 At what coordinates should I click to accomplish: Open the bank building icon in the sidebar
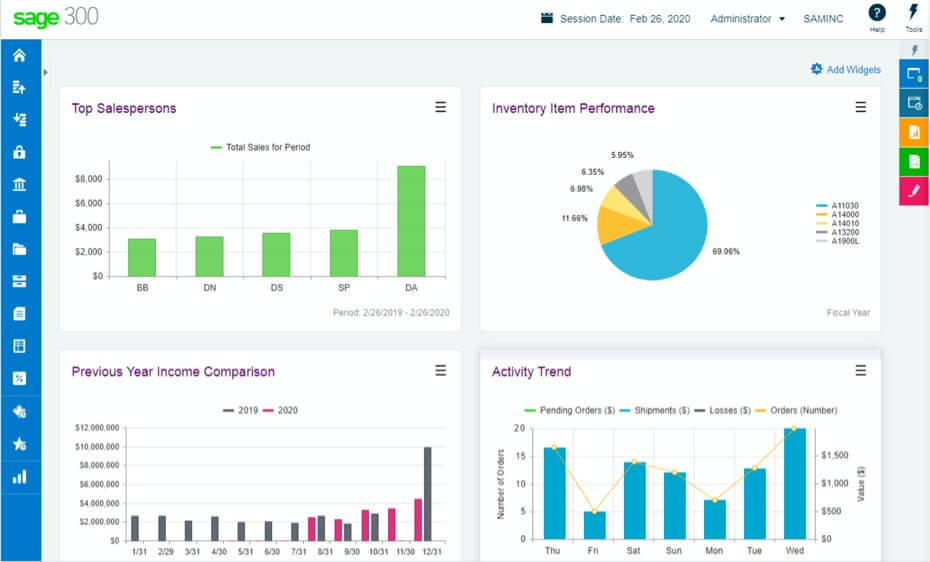pyautogui.click(x=19, y=185)
